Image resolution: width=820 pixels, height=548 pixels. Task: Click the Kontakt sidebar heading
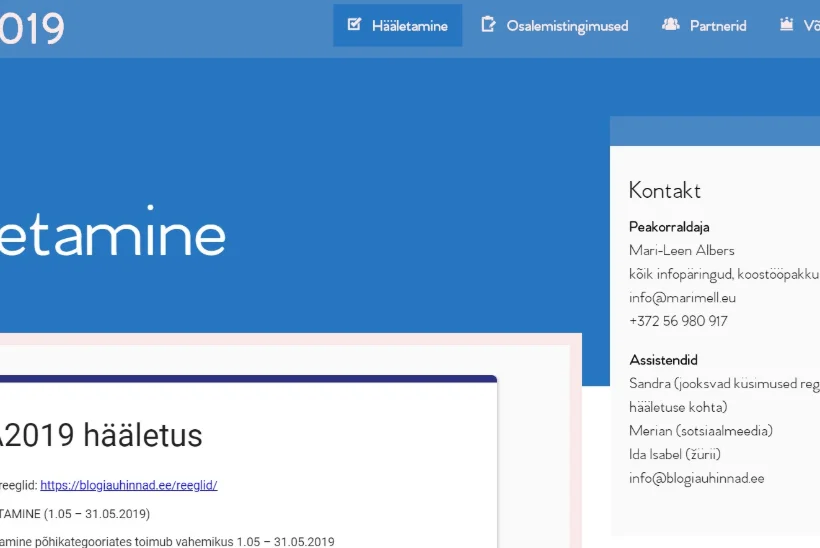click(665, 190)
